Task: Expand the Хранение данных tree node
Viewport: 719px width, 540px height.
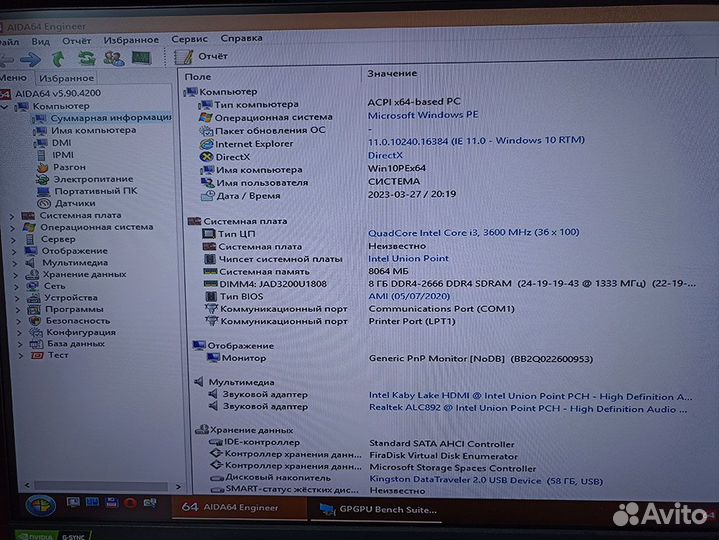Action: pos(16,276)
